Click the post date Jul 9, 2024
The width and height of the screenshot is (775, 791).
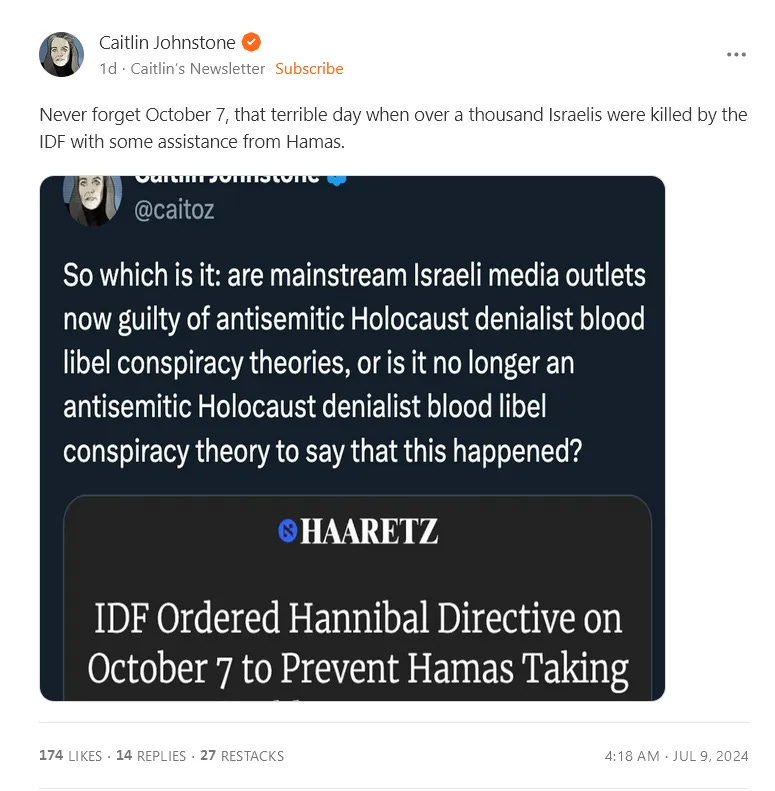coord(710,756)
